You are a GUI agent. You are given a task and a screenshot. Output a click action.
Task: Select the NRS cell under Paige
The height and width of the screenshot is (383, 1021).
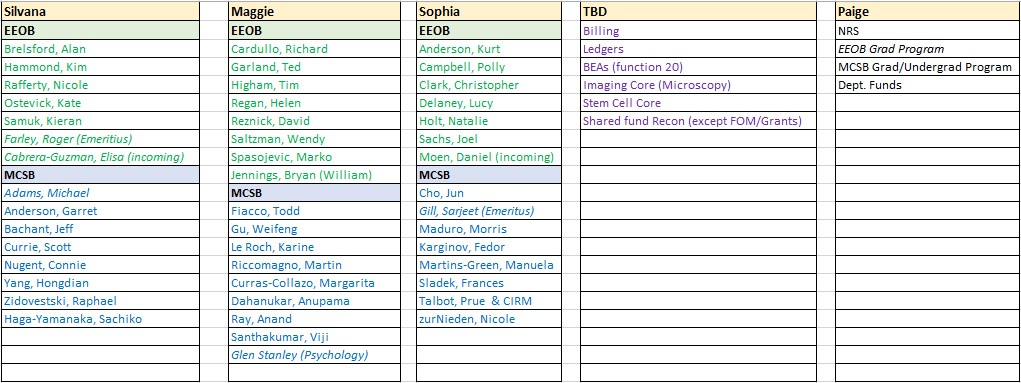tap(928, 31)
